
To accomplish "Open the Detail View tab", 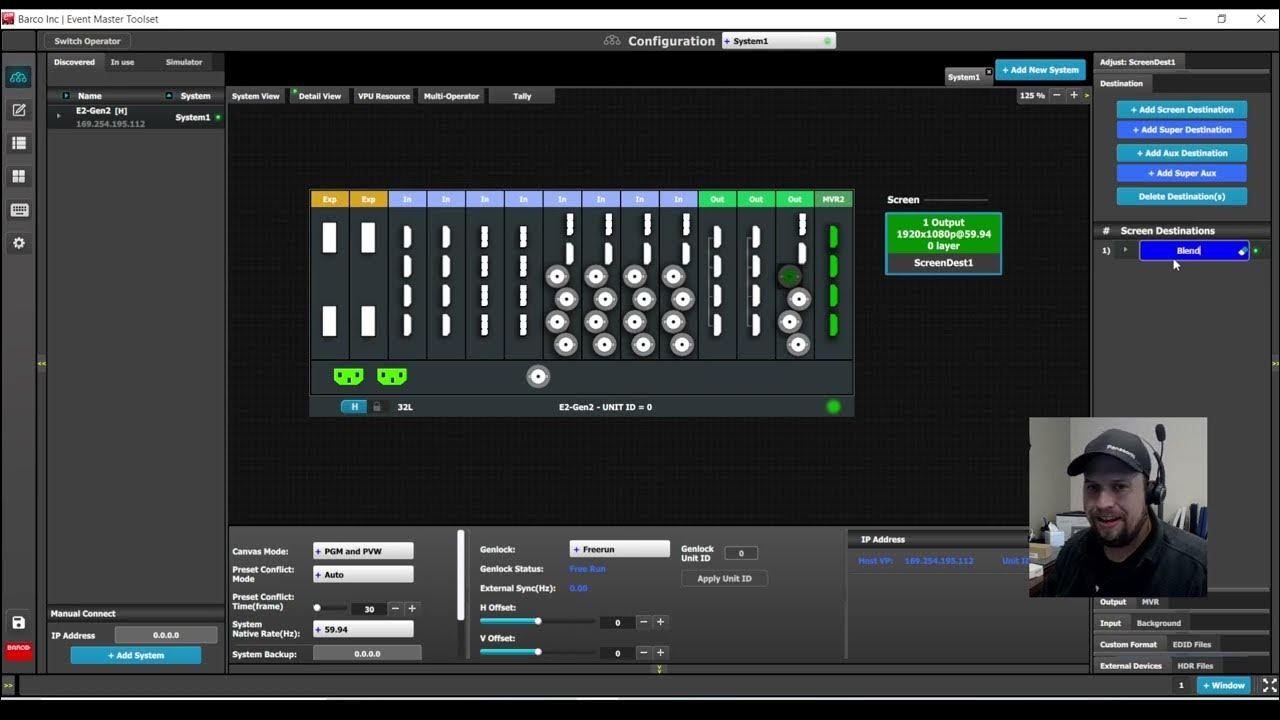I will 320,96.
